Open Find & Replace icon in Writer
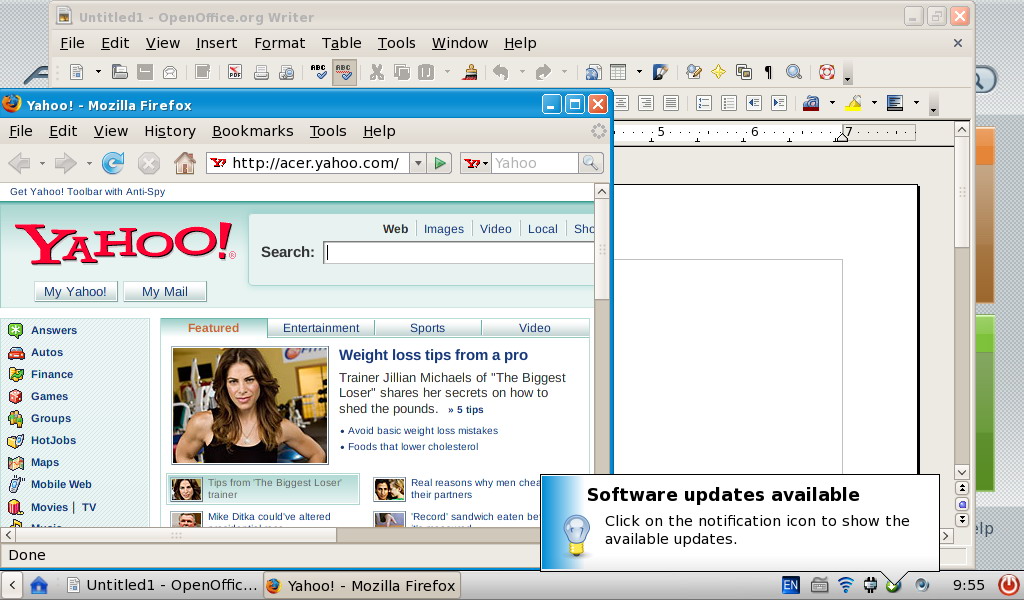 tap(694, 72)
